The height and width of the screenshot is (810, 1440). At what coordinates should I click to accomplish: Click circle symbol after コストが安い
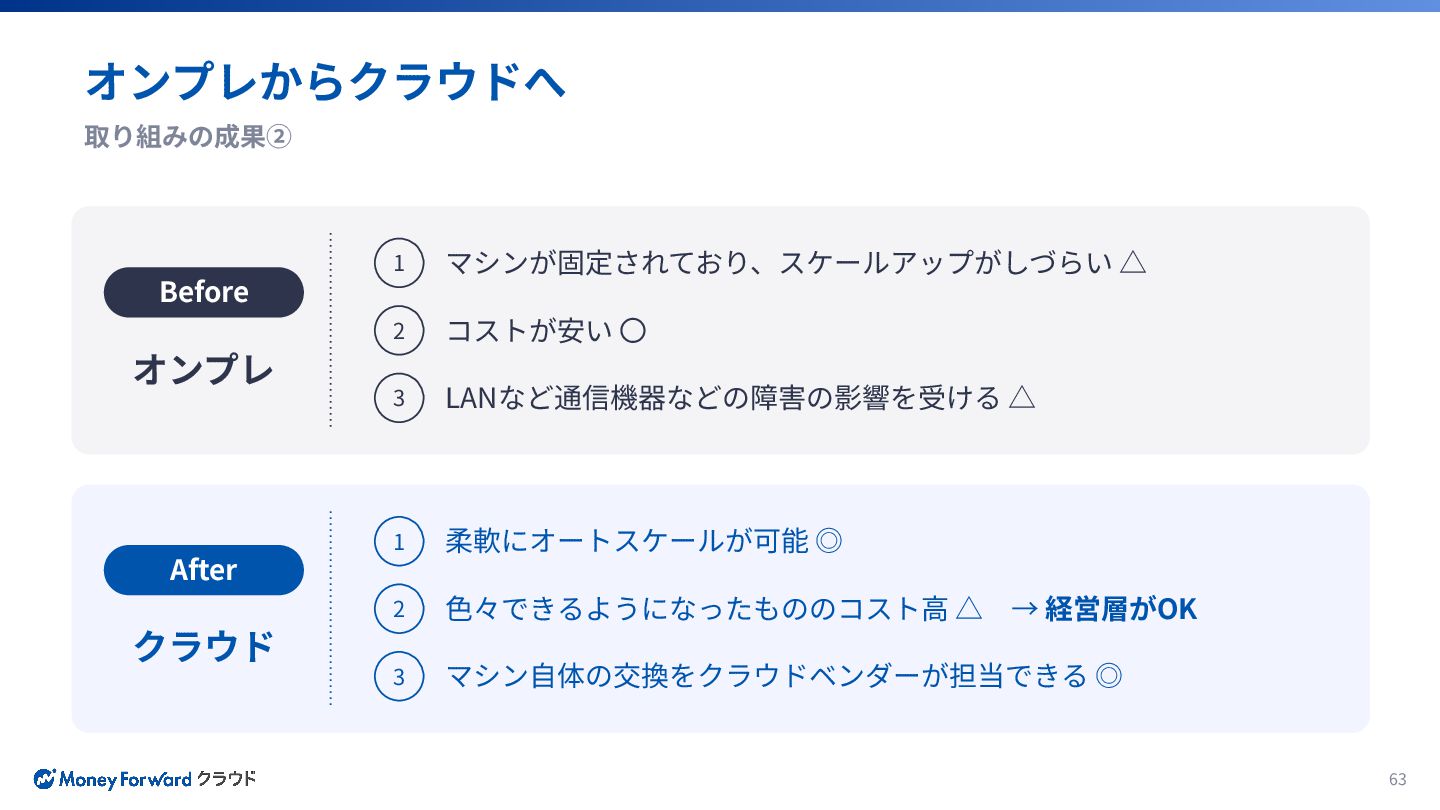633,330
